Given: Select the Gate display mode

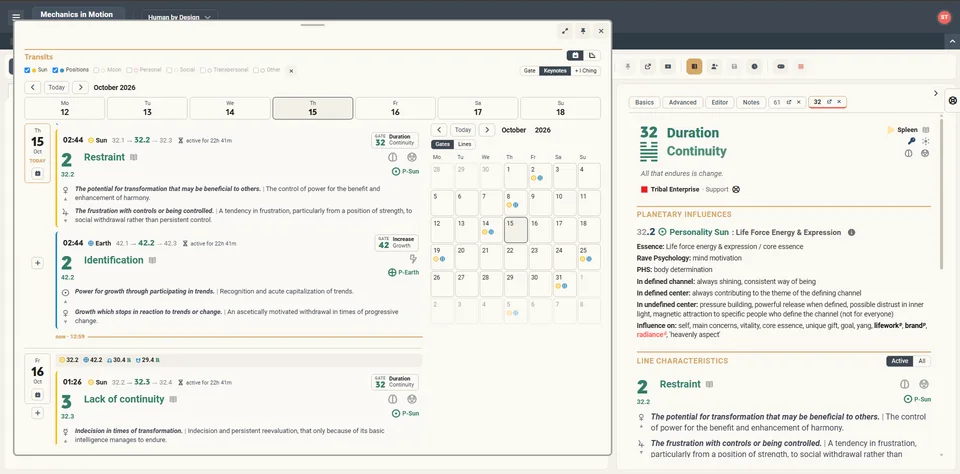Looking at the screenshot, I should coord(529,71).
